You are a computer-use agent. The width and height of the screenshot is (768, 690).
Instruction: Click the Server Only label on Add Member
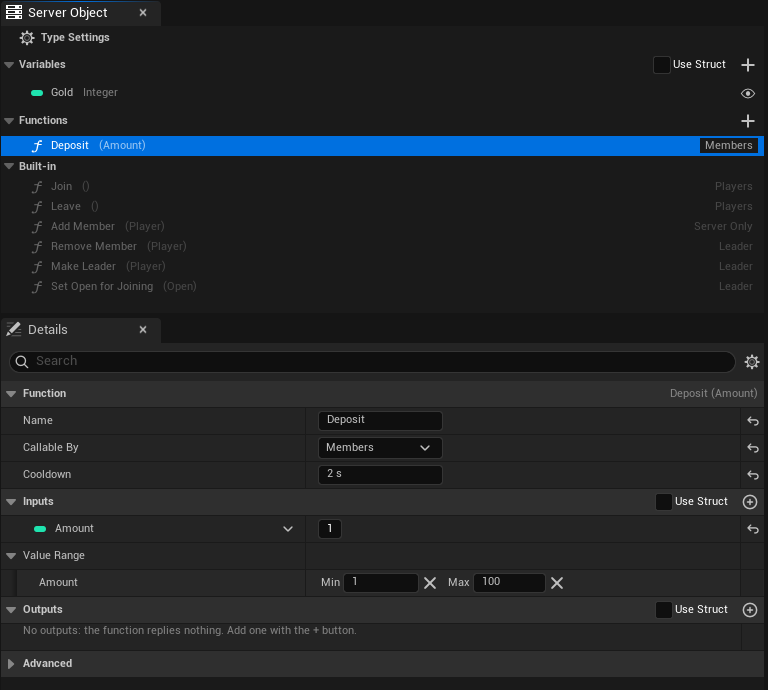723,226
